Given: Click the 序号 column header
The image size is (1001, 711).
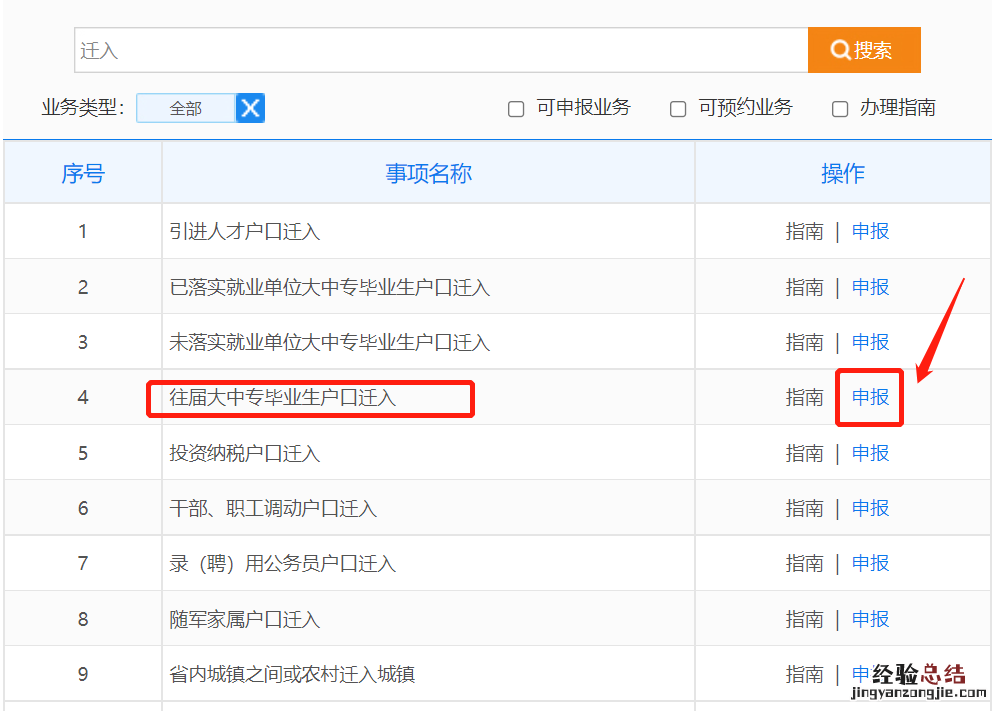Looking at the screenshot, I should click(x=83, y=174).
